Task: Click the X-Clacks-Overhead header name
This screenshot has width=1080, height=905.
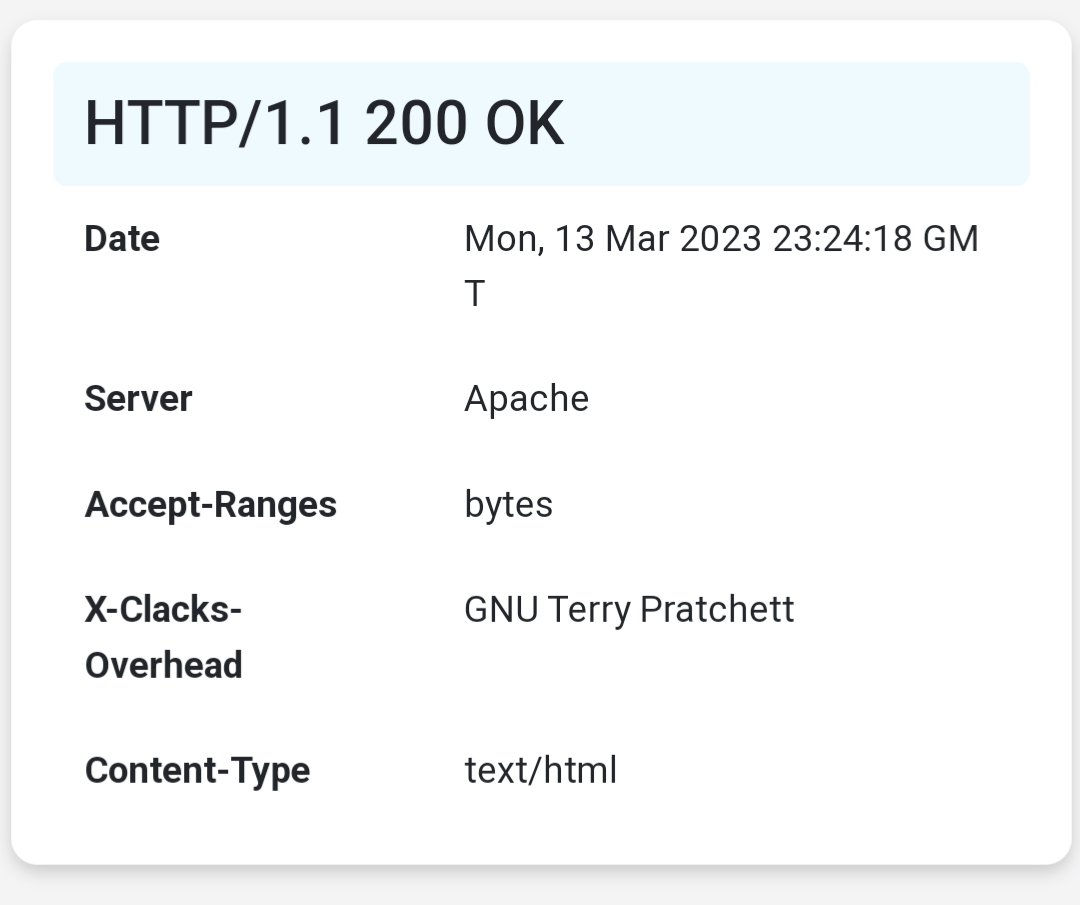Action: click(x=163, y=637)
